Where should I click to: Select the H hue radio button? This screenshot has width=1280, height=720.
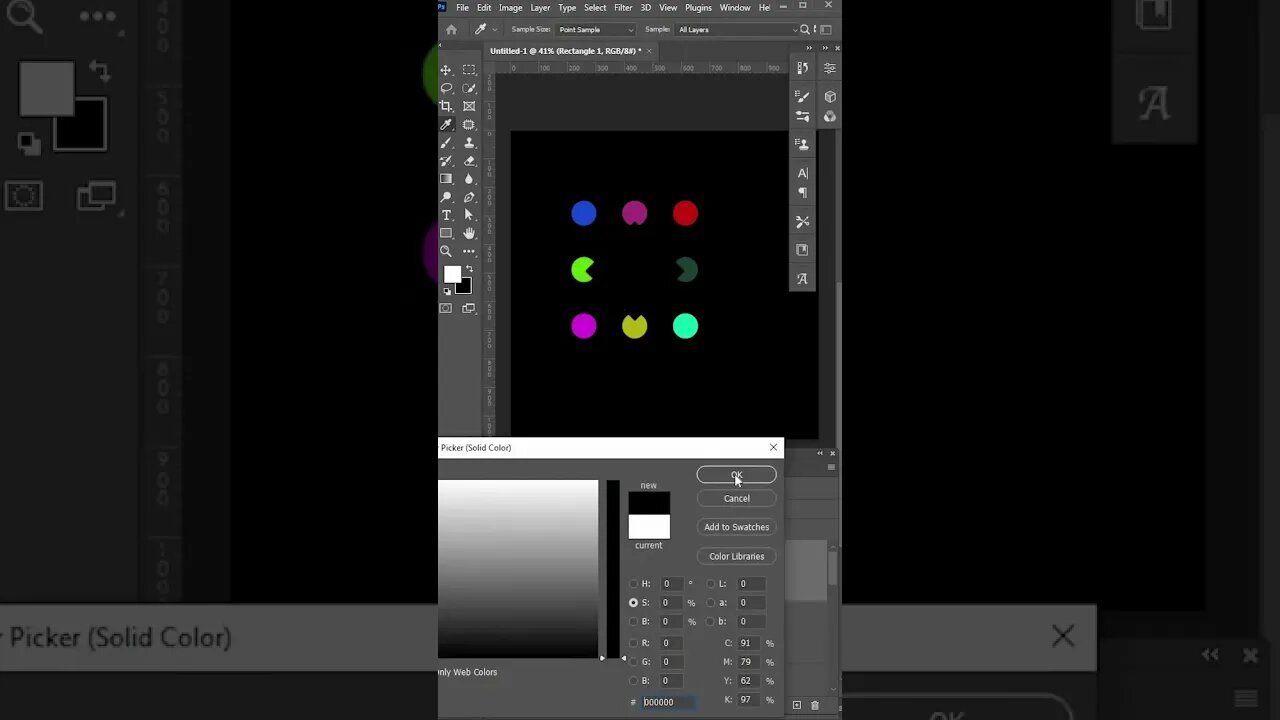(633, 584)
